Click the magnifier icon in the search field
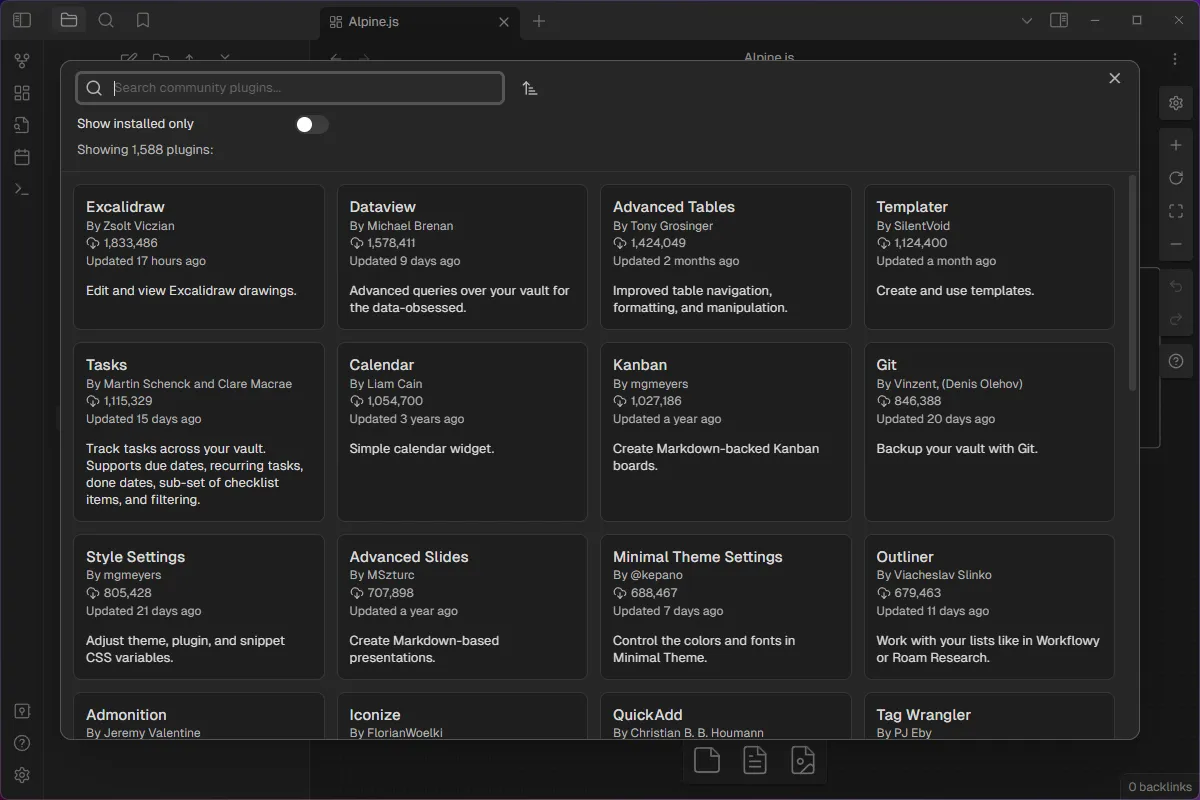Viewport: 1200px width, 800px height. tap(93, 88)
